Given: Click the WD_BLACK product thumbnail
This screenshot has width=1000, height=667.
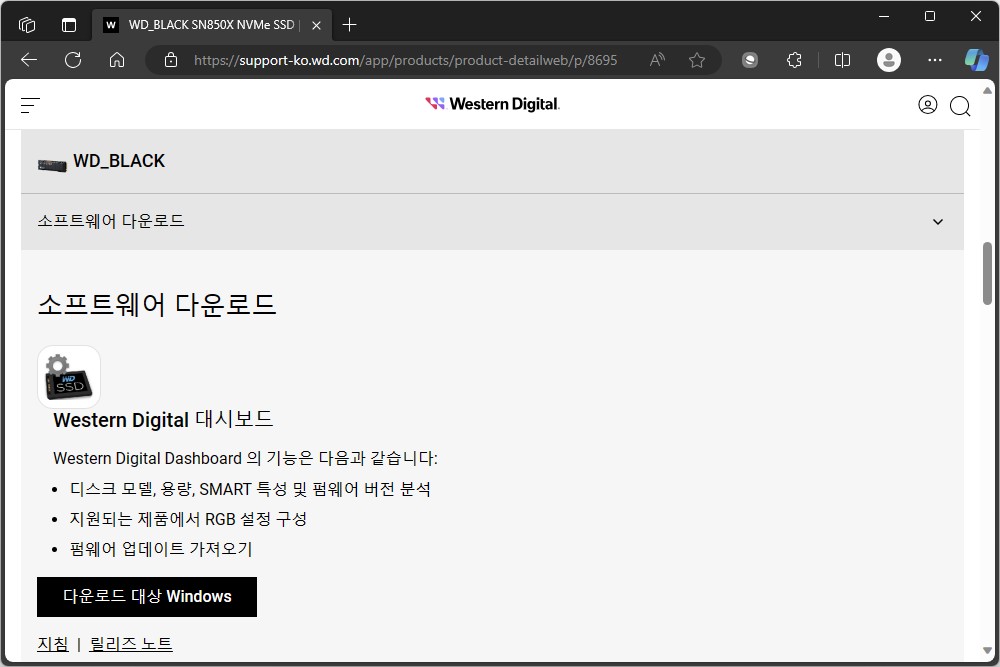Looking at the screenshot, I should [52, 165].
